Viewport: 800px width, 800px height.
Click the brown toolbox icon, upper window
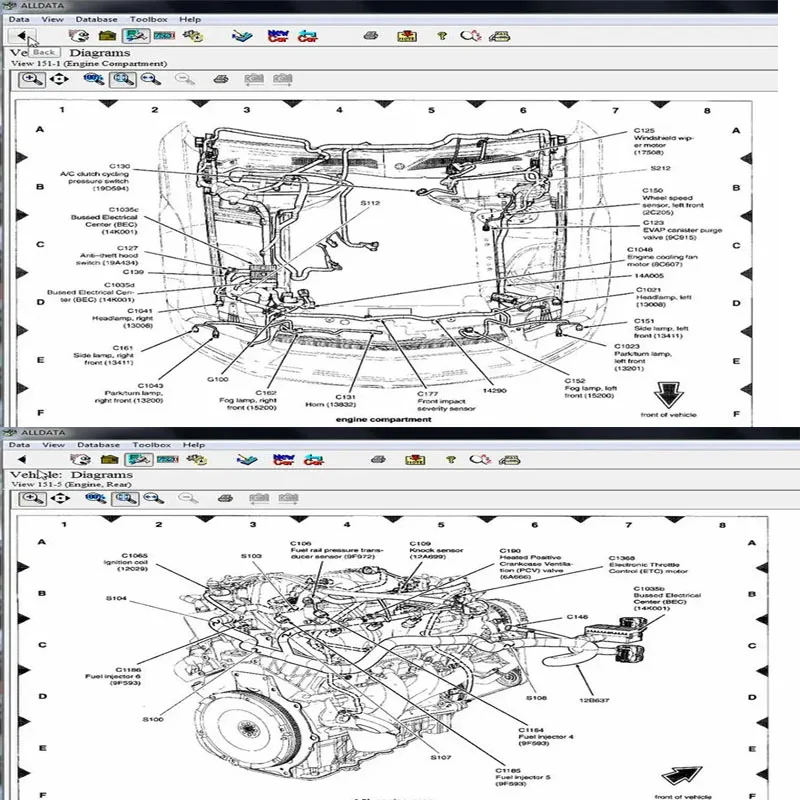pos(107,36)
